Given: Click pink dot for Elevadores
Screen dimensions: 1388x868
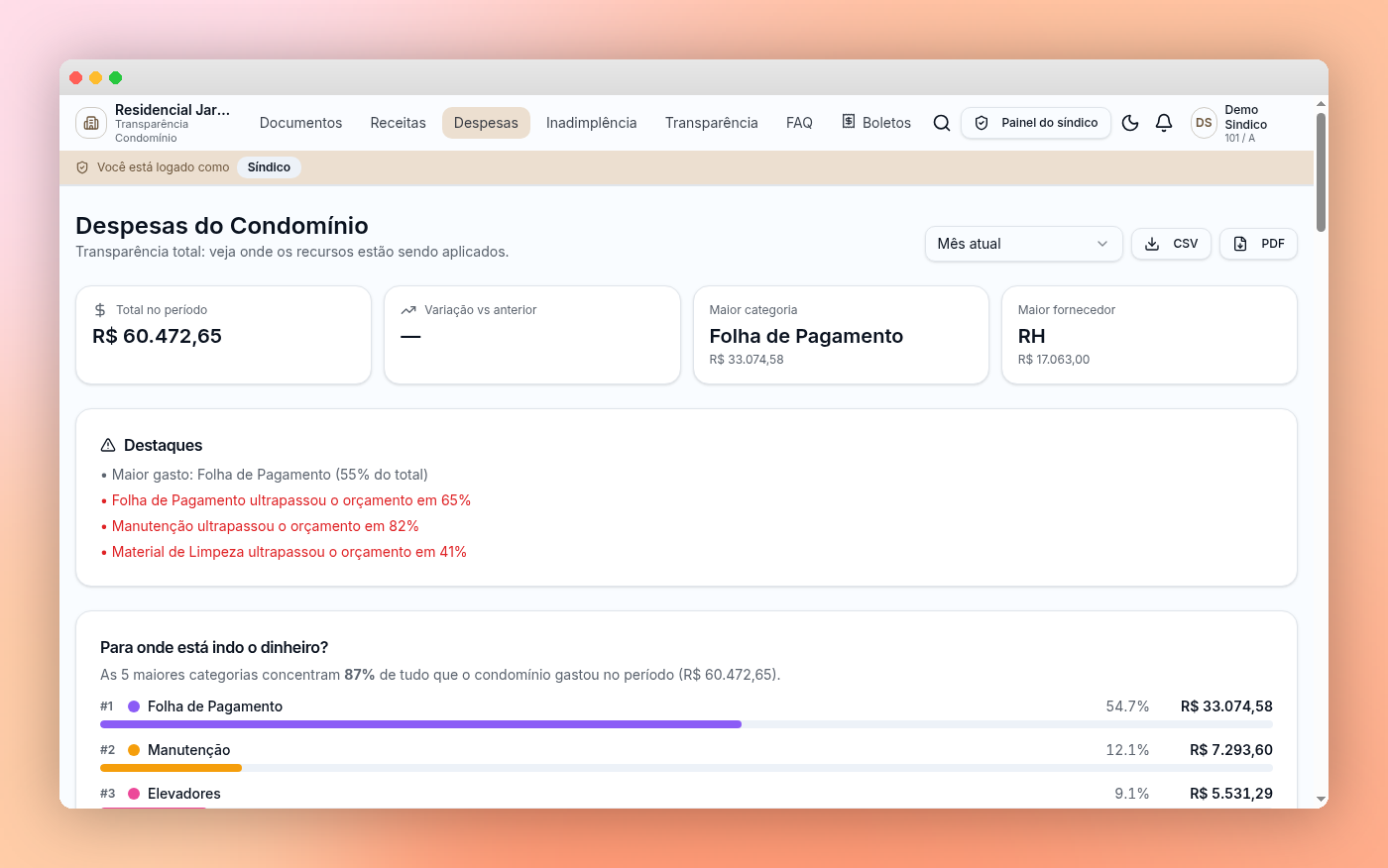Looking at the screenshot, I should pyautogui.click(x=134, y=794).
